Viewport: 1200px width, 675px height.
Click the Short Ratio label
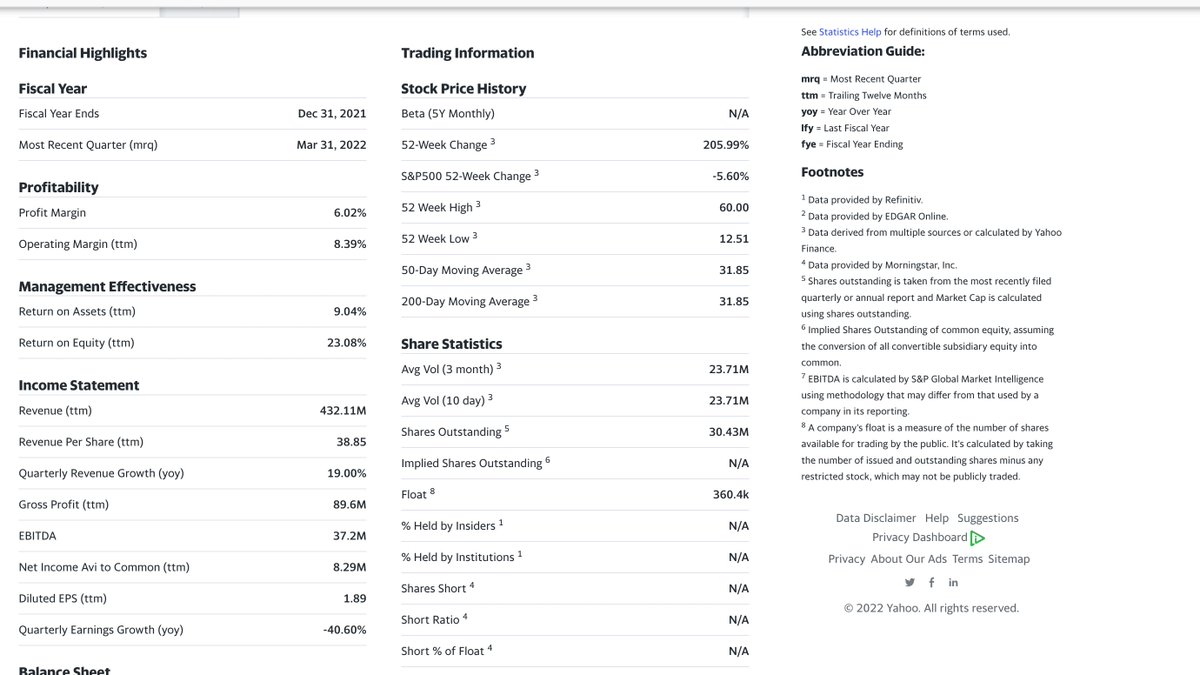434,620
